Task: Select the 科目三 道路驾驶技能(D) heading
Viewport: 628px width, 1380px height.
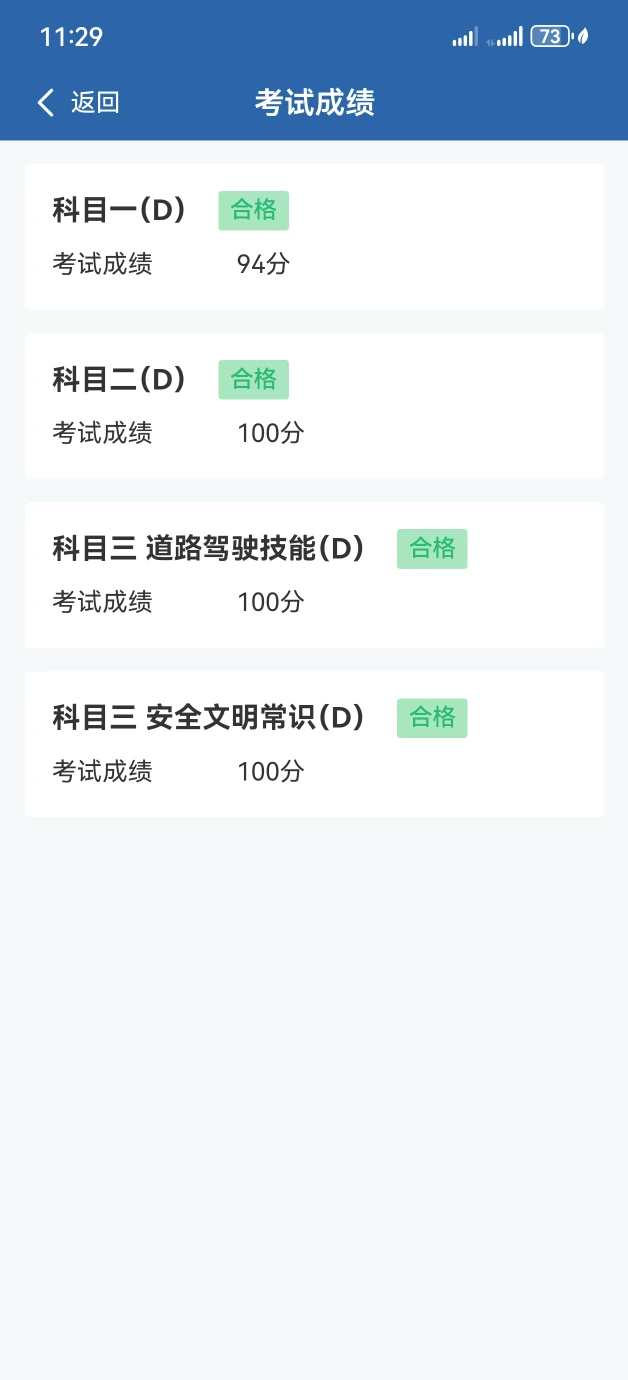Action: (208, 549)
